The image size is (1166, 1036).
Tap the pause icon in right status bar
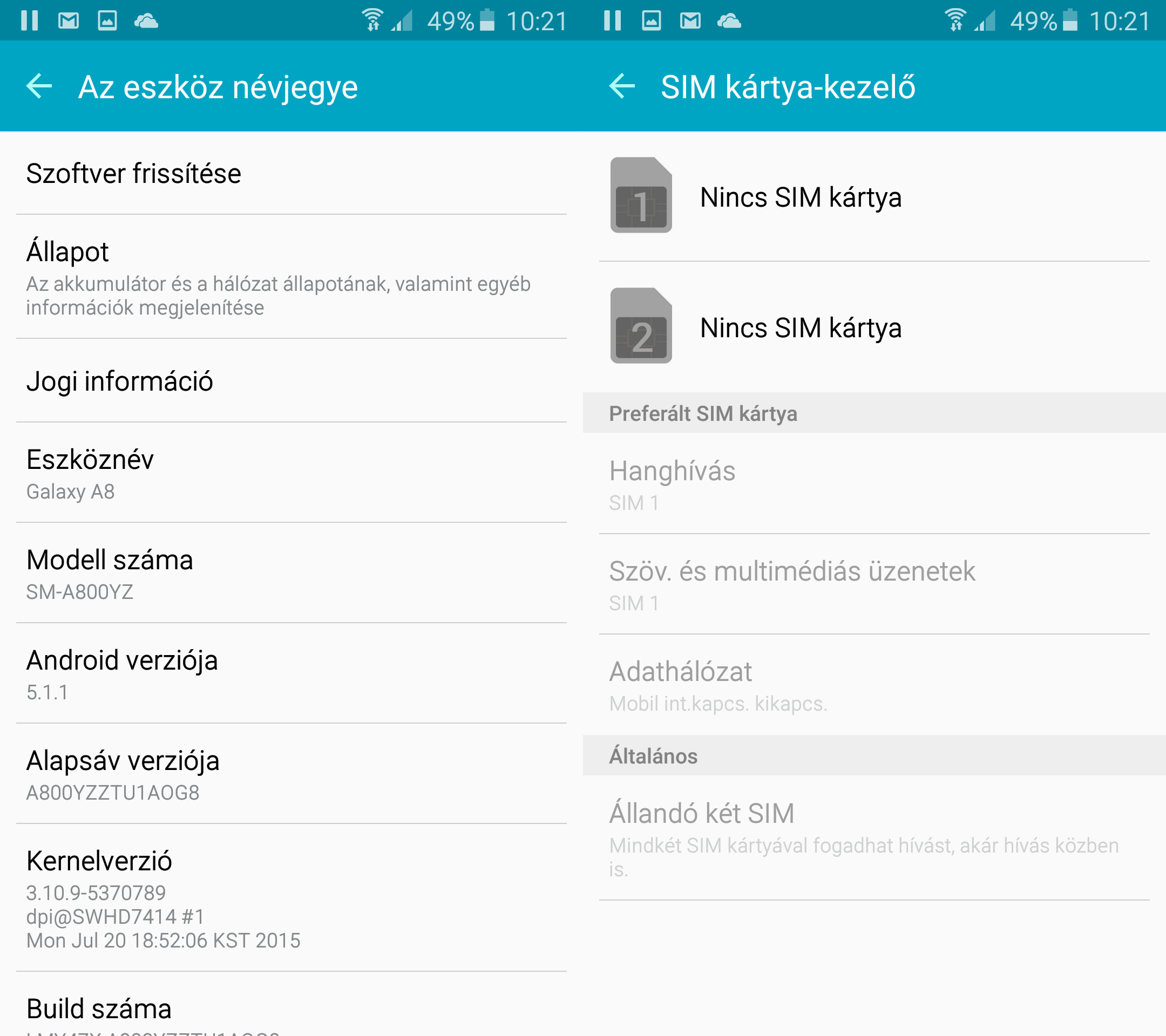point(612,21)
